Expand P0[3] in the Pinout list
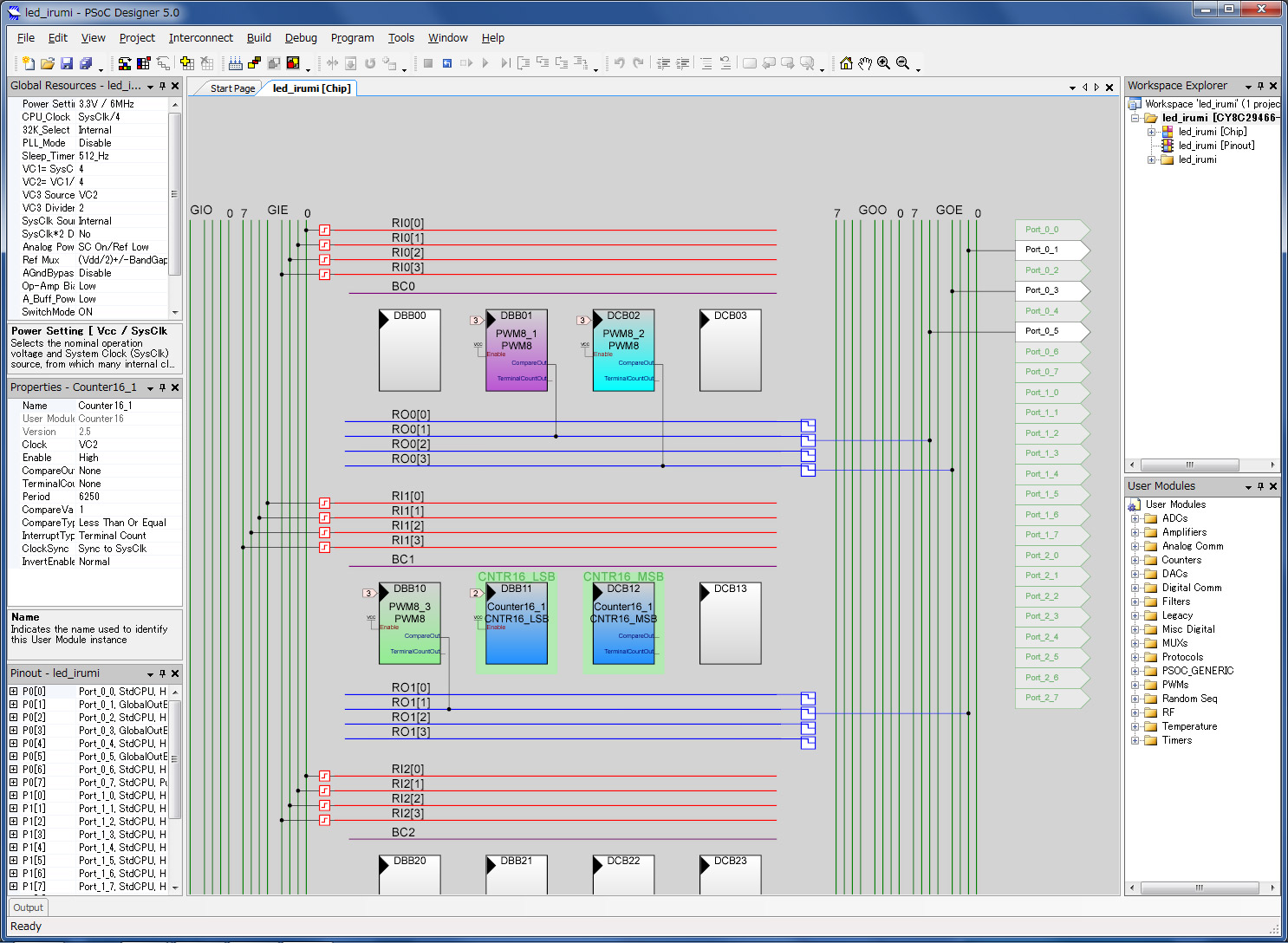 (x=14, y=731)
